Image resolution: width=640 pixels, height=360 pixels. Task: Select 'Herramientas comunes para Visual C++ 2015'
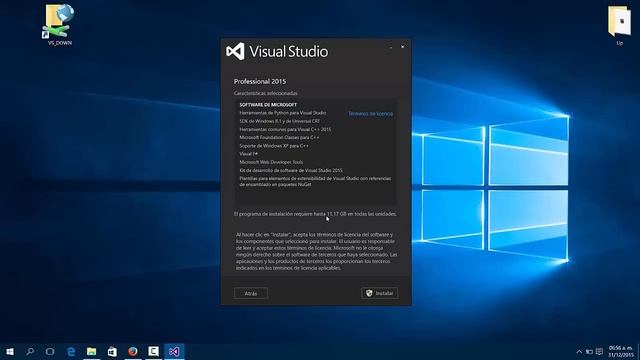pyautogui.click(x=285, y=129)
